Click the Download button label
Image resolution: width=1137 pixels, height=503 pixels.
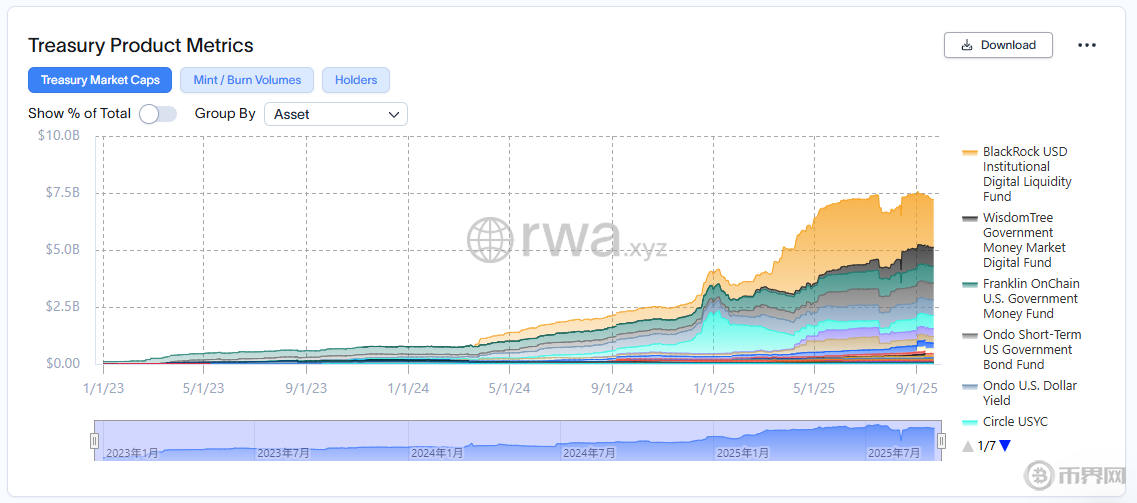(1008, 45)
